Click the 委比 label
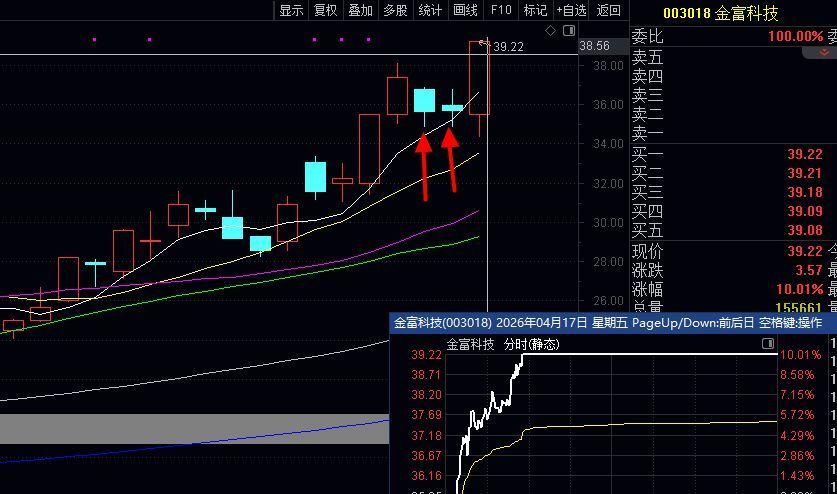Image resolution: width=837 pixels, height=494 pixels. pos(648,36)
